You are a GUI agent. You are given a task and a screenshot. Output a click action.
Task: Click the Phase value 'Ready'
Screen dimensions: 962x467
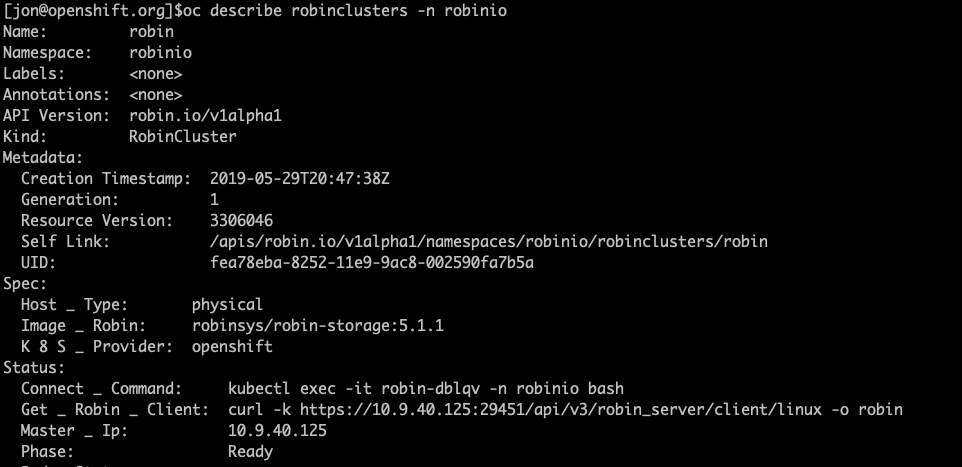coord(250,452)
